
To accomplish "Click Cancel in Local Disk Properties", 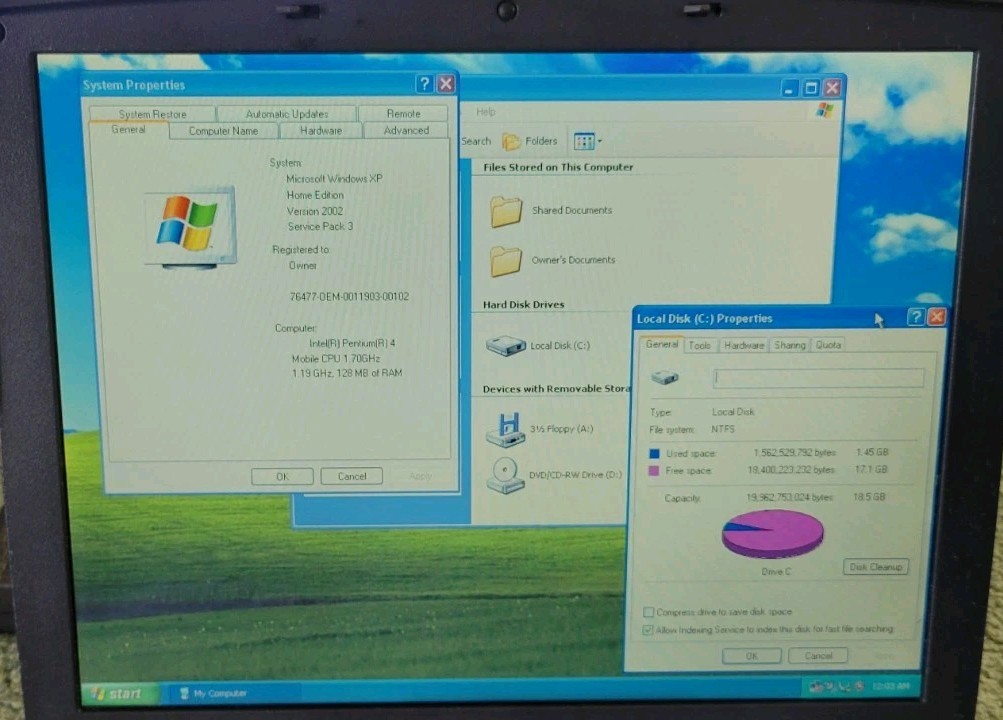I will [x=818, y=656].
